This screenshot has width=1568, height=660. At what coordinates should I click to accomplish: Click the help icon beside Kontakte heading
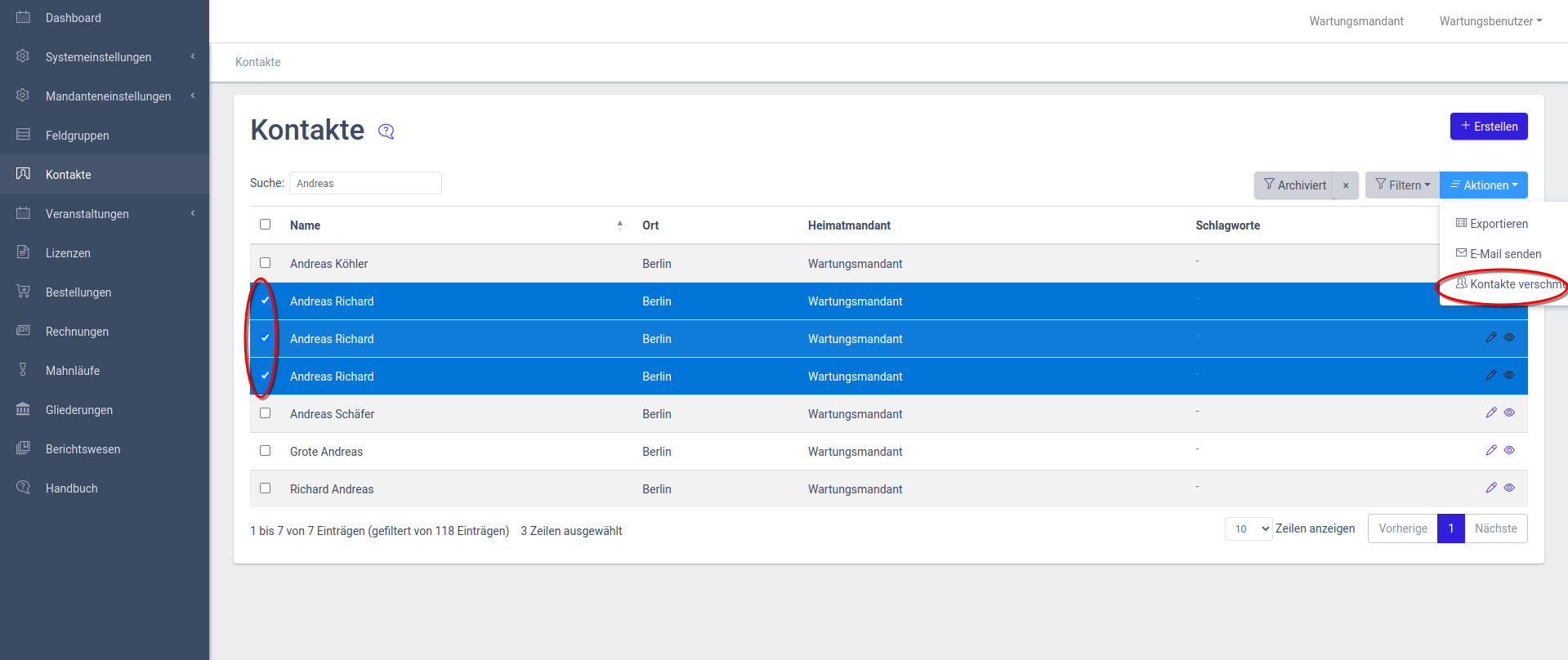point(386,132)
